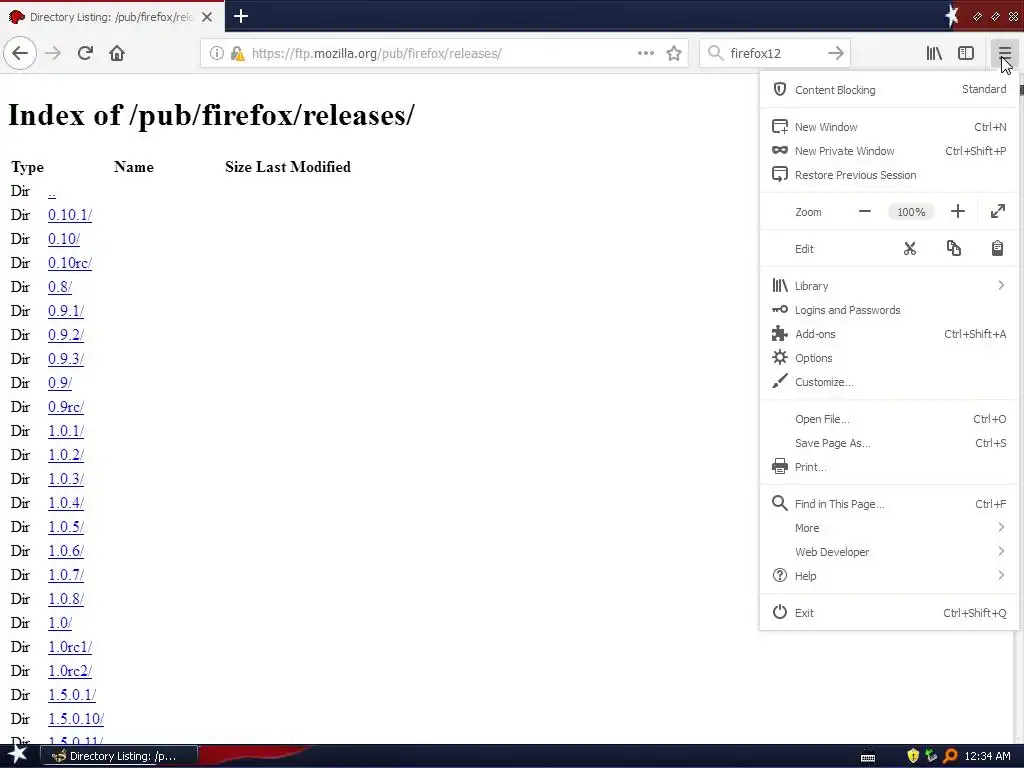The image size is (1024, 768).
Task: Expand the More submenu
Action: point(889,528)
